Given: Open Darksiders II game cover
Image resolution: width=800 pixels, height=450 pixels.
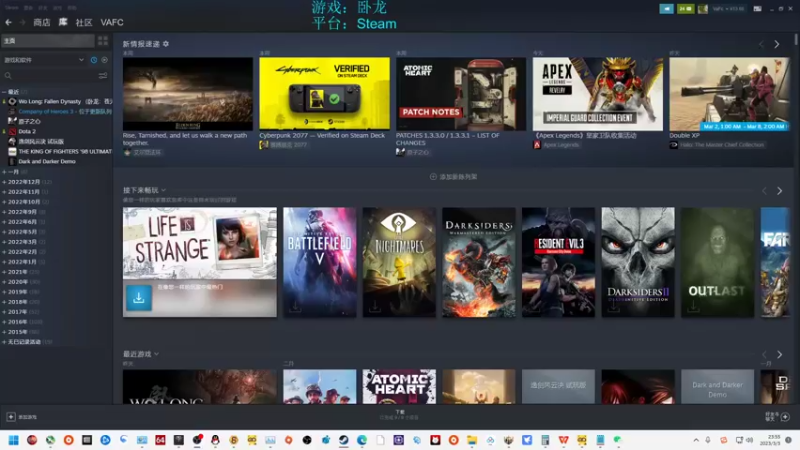Looking at the screenshot, I should coord(638,262).
